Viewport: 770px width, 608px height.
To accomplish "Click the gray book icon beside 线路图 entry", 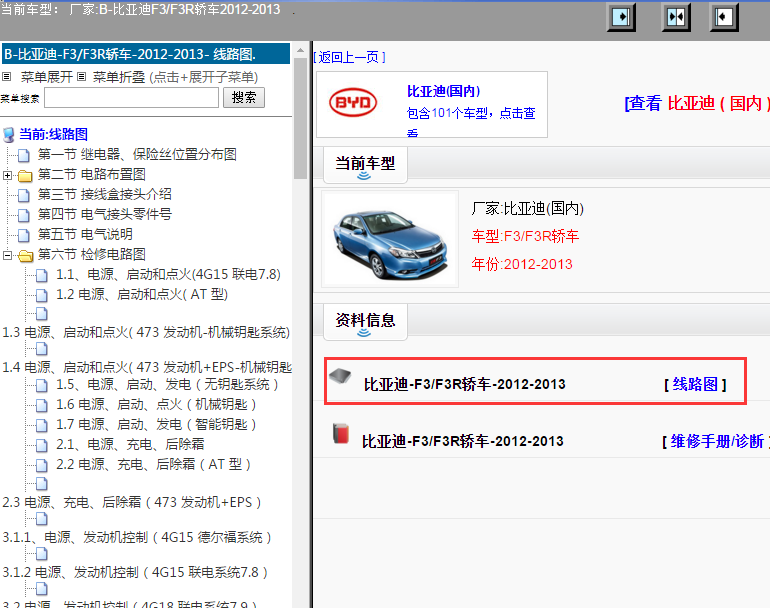I will pyautogui.click(x=340, y=376).
